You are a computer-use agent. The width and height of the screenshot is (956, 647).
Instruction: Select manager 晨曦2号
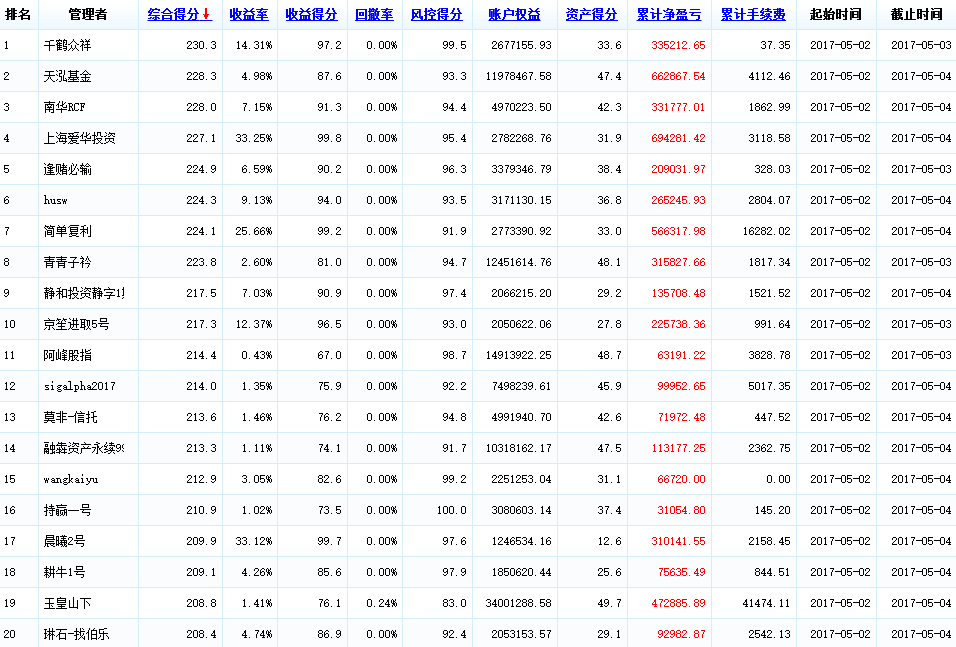[x=64, y=542]
